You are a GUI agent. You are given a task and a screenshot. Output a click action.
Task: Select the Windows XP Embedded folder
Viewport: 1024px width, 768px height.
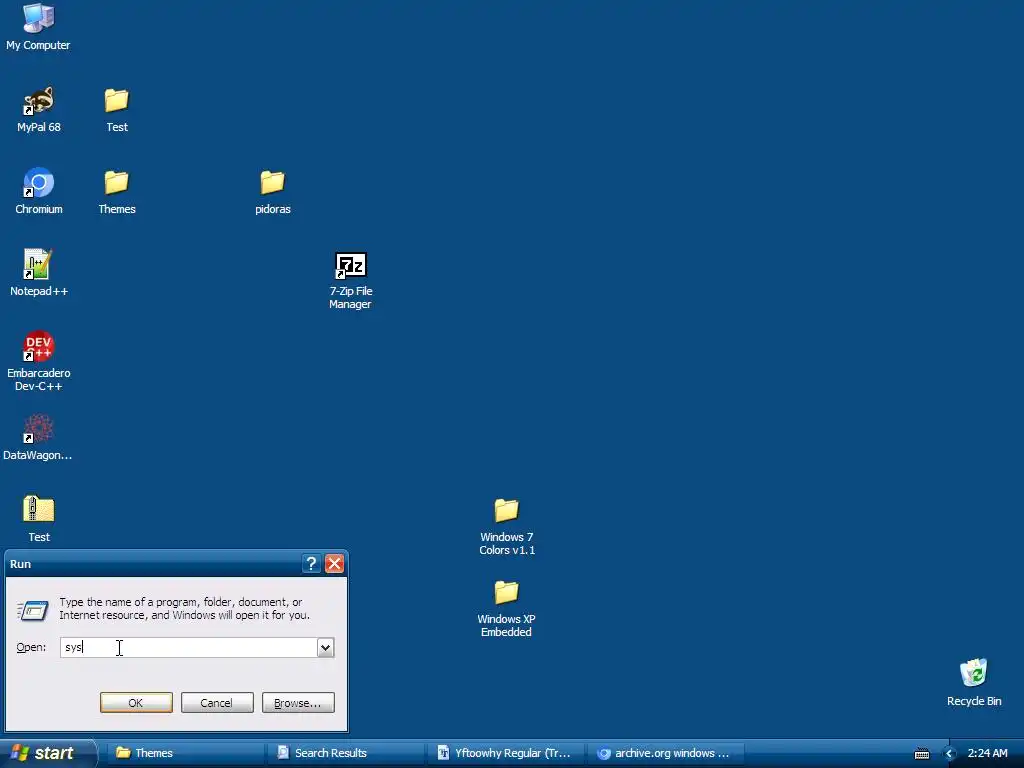[506, 592]
